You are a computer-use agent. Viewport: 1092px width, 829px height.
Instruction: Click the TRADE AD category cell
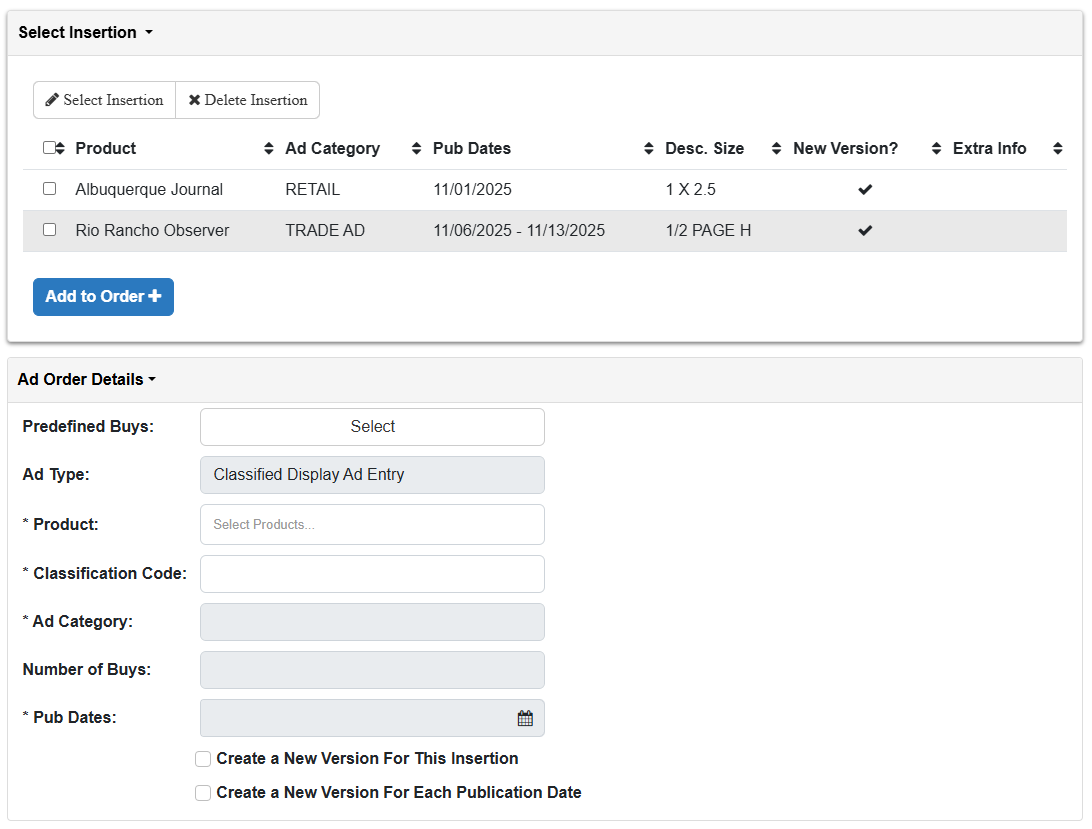pos(325,231)
